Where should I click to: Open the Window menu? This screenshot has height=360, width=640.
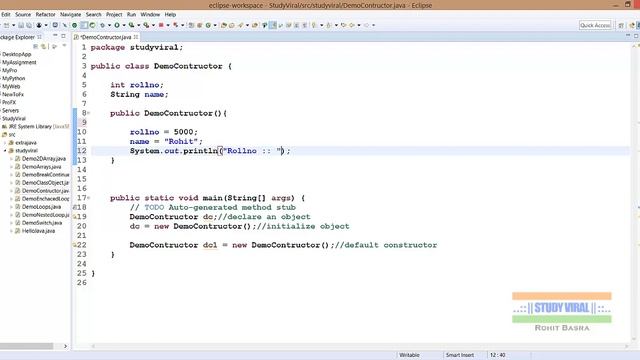click(x=150, y=14)
